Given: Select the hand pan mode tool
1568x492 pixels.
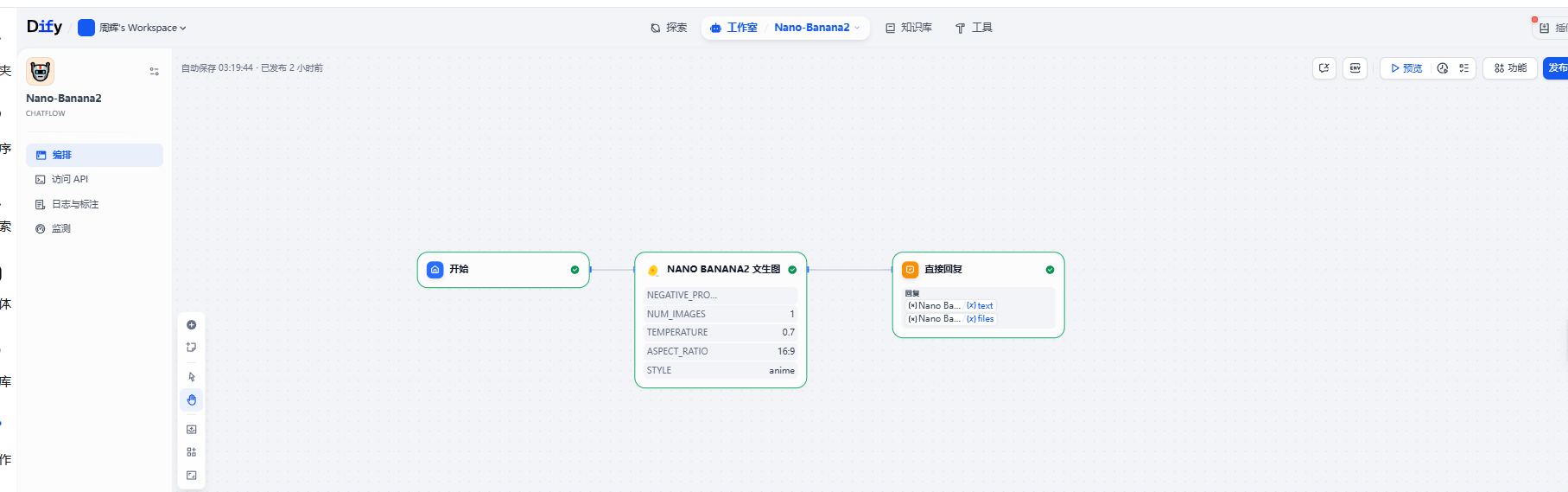Looking at the screenshot, I should coord(192,400).
